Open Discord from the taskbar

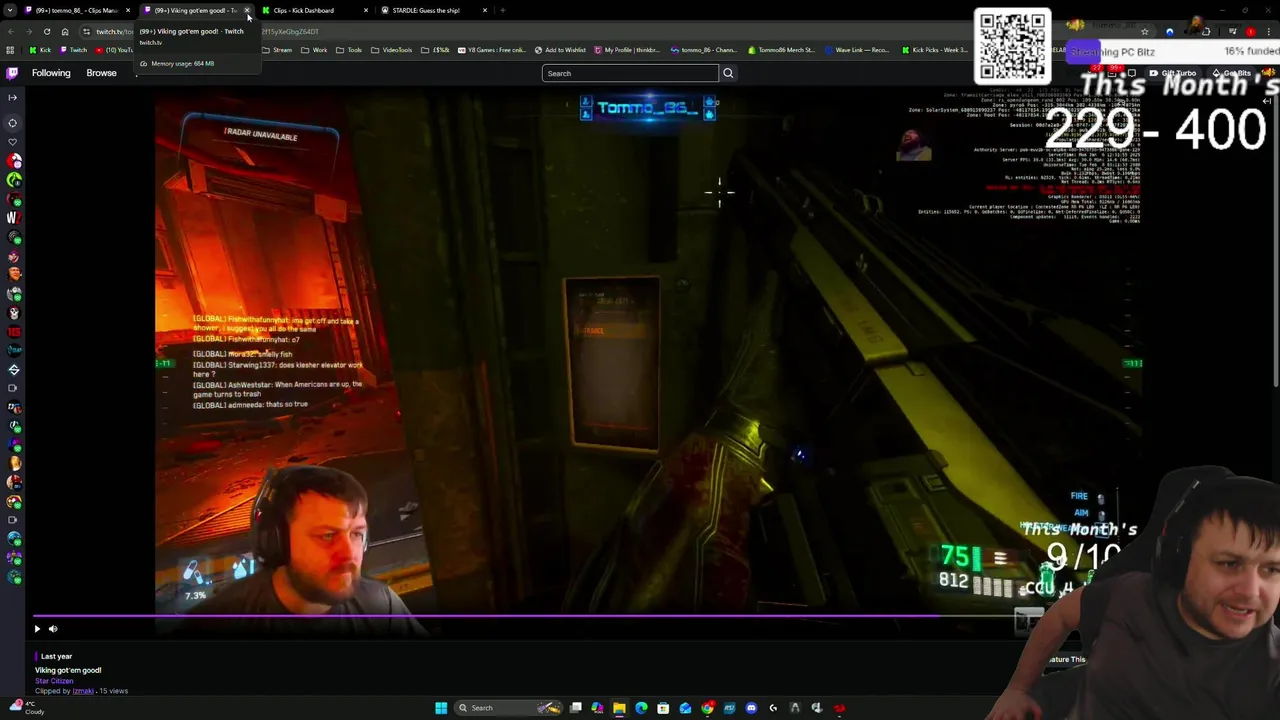point(751,708)
